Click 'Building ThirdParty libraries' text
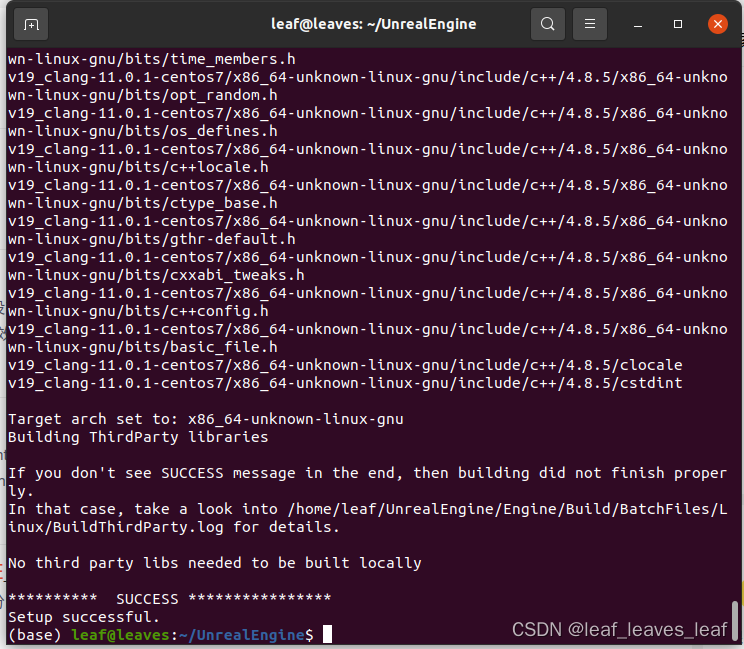 [138, 437]
